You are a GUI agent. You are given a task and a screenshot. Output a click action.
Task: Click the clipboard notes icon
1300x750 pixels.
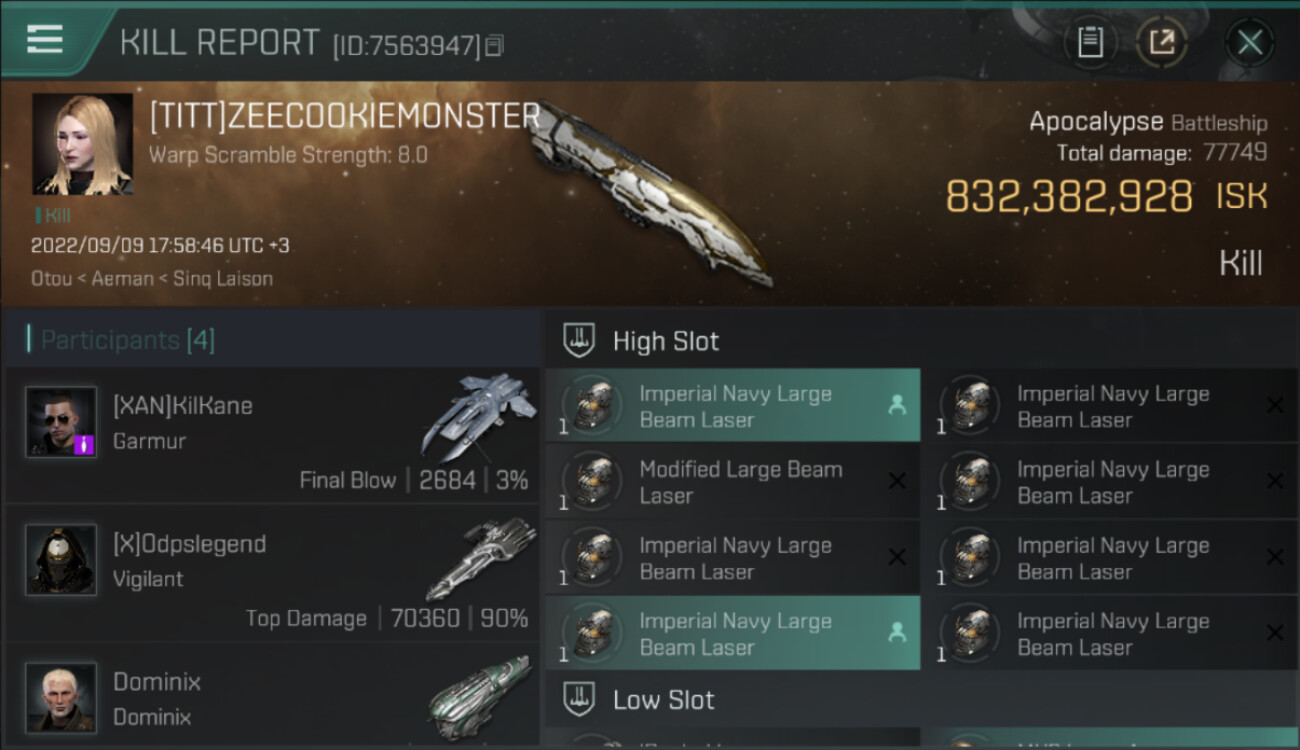tap(1090, 42)
